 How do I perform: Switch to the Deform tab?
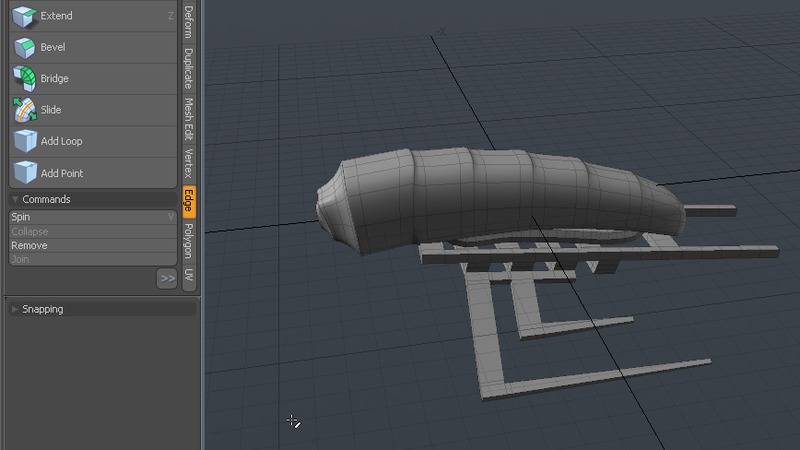pyautogui.click(x=189, y=21)
